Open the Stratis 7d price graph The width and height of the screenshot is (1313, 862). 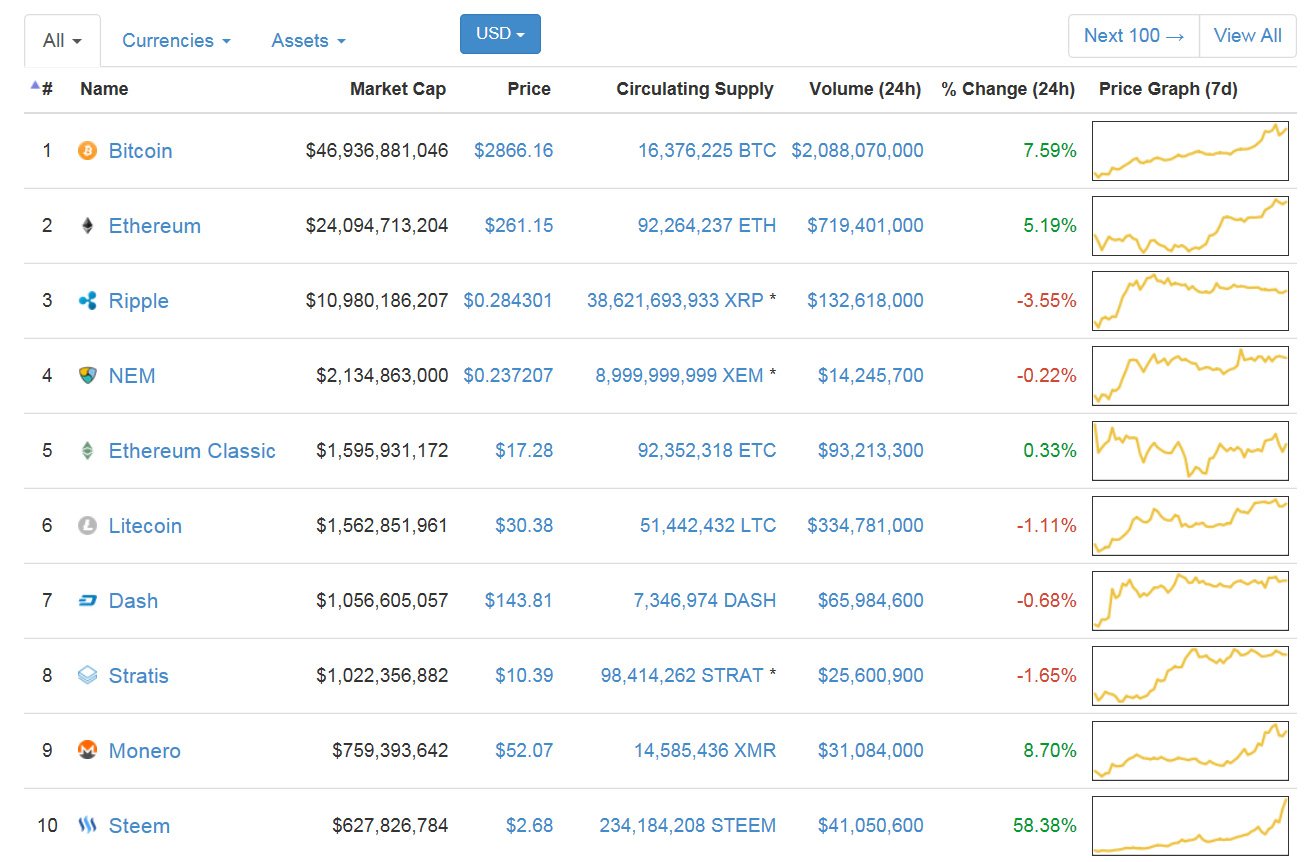pos(1190,676)
